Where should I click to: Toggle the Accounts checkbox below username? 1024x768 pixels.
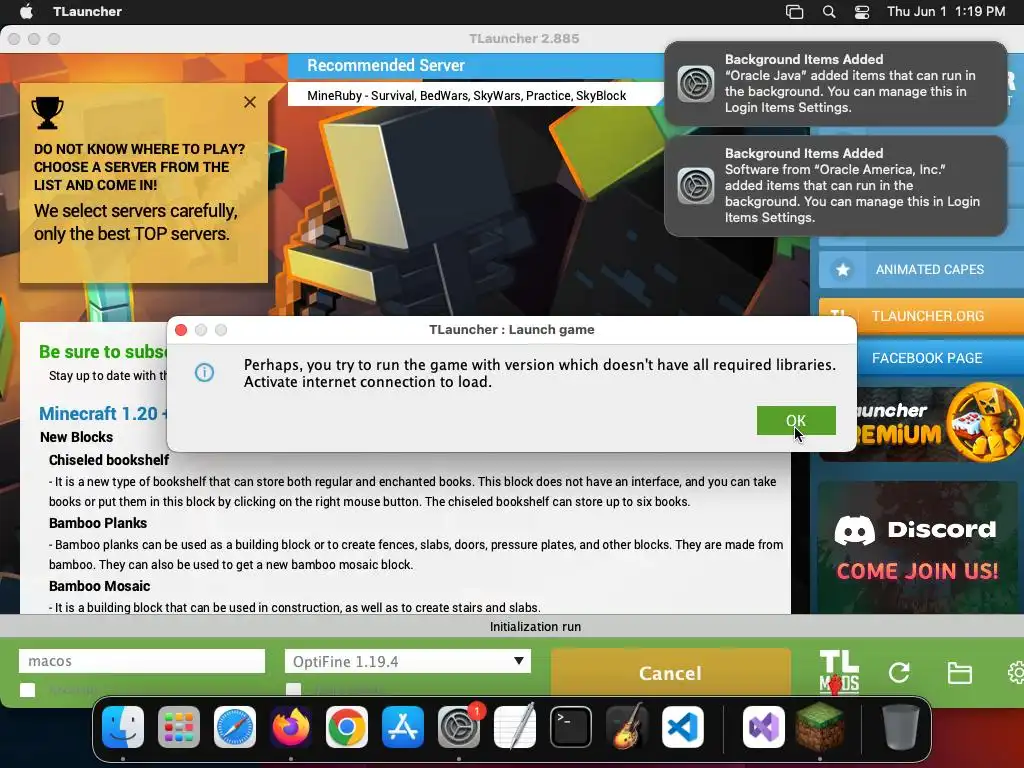(x=27, y=690)
